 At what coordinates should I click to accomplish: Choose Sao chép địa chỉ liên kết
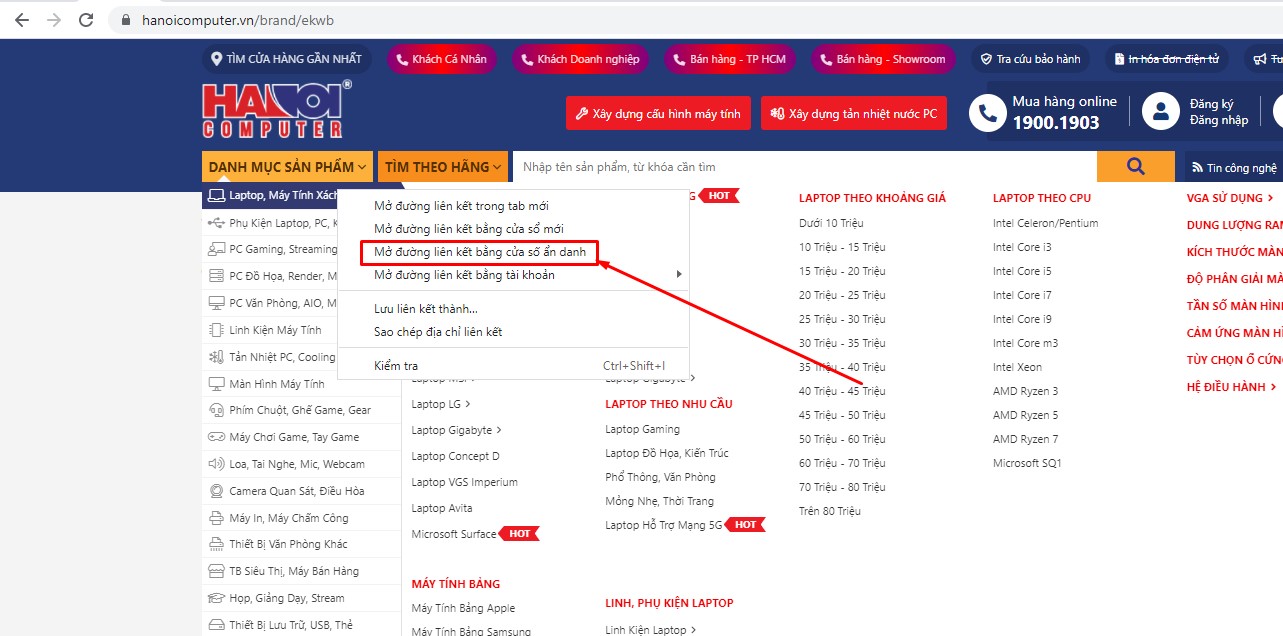tap(438, 332)
